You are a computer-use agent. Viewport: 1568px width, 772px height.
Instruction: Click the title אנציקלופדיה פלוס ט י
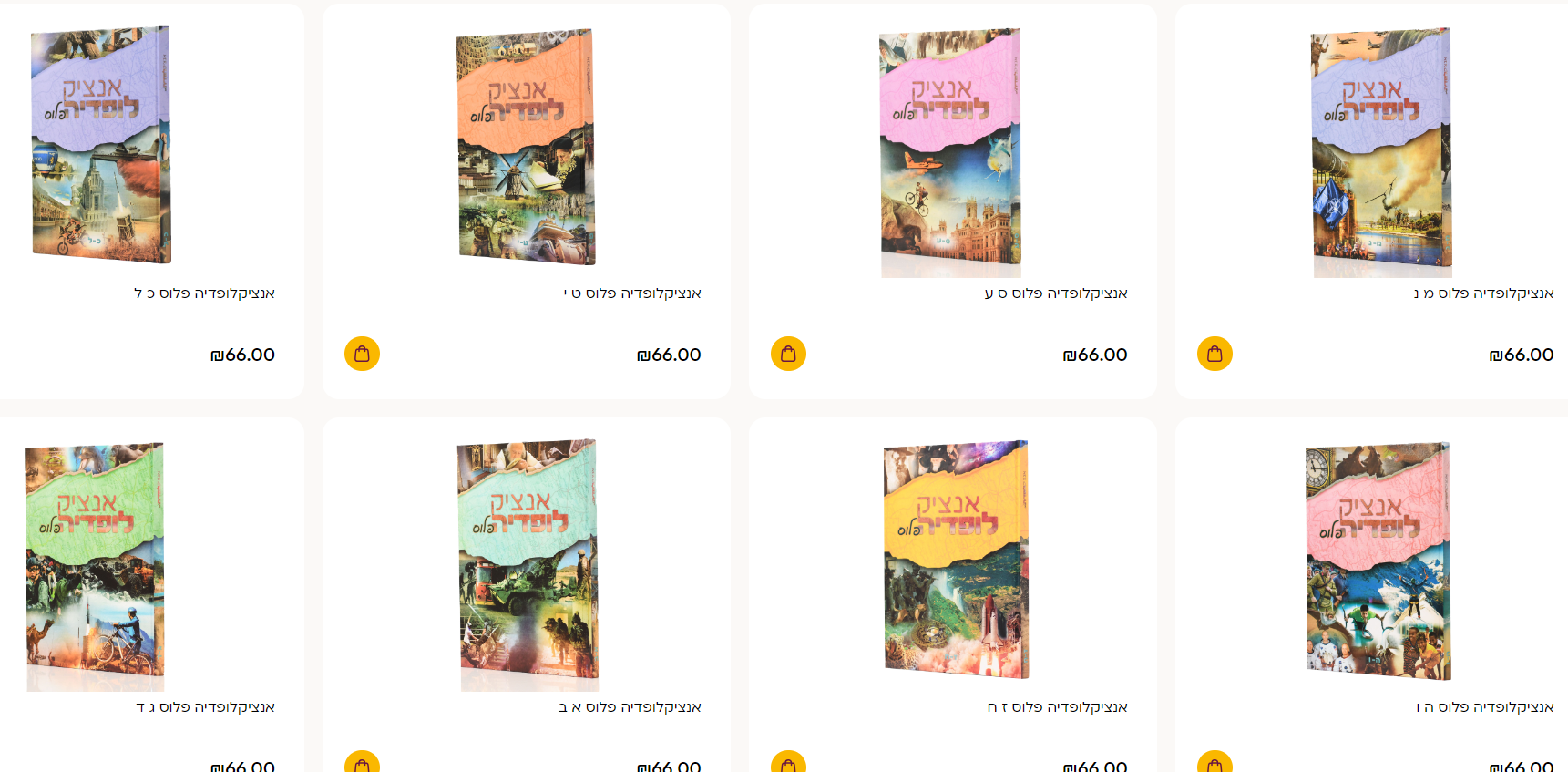632,293
